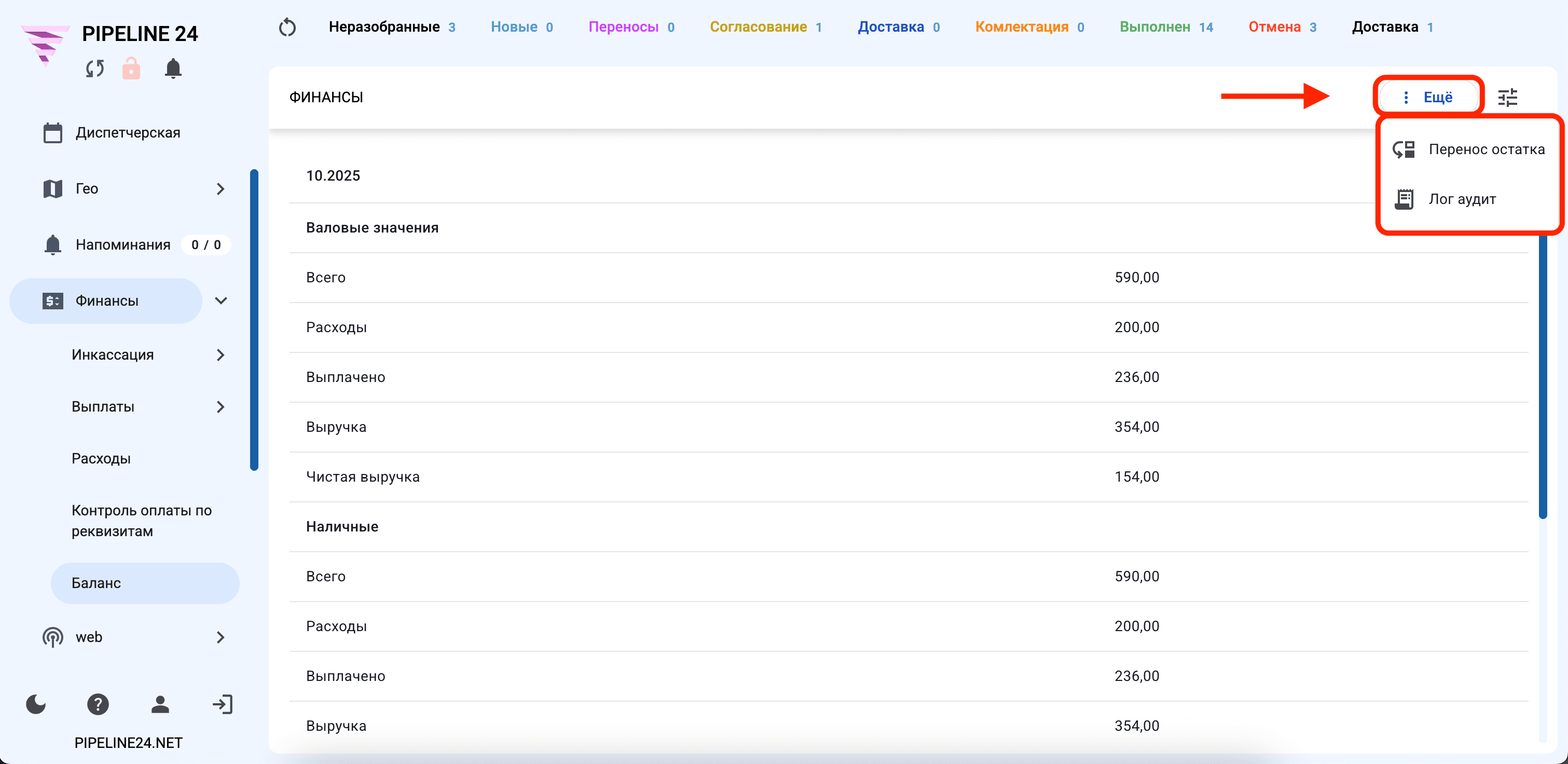This screenshot has height=764, width=1568.
Task: Select the Баланс sidebar item
Action: 145,583
